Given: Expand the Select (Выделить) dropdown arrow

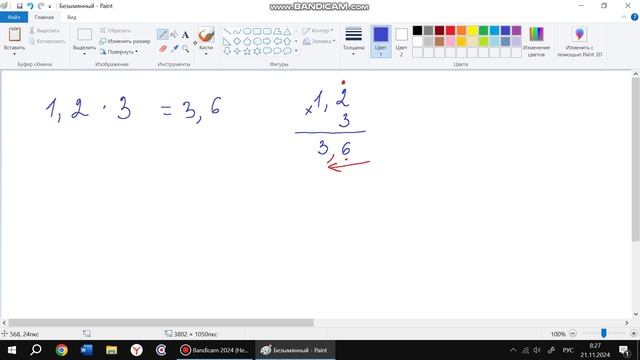Looking at the screenshot, I should pos(84,54).
